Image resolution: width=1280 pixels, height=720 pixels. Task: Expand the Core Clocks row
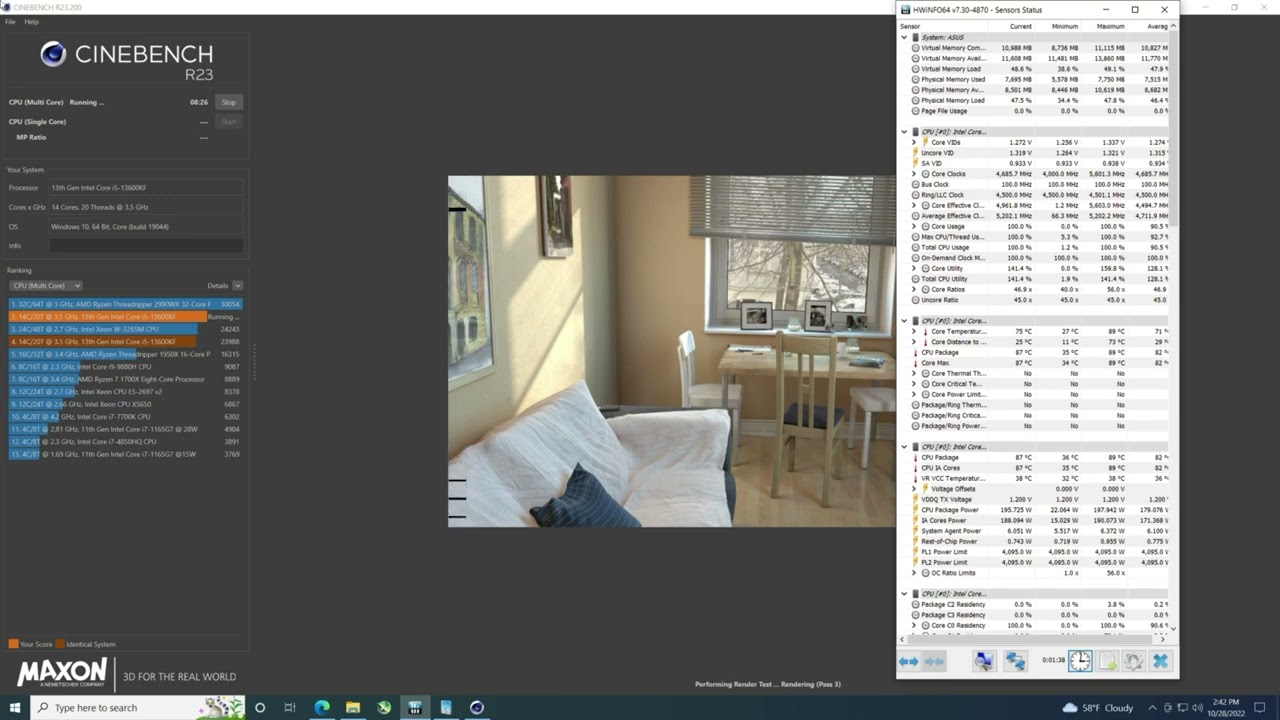pyautogui.click(x=914, y=174)
